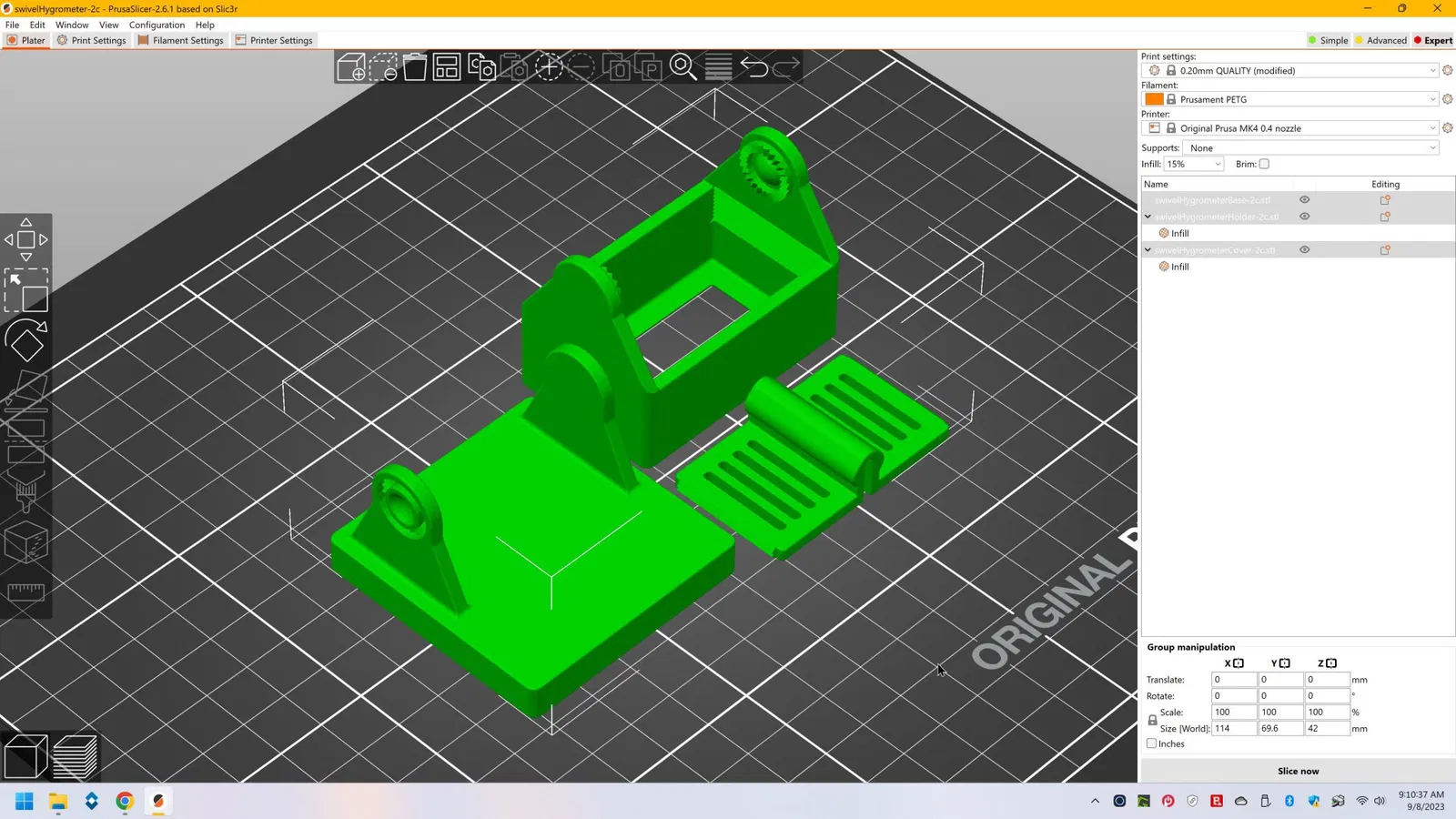Click the Delete selected object icon
1456x819 pixels.
click(x=383, y=67)
